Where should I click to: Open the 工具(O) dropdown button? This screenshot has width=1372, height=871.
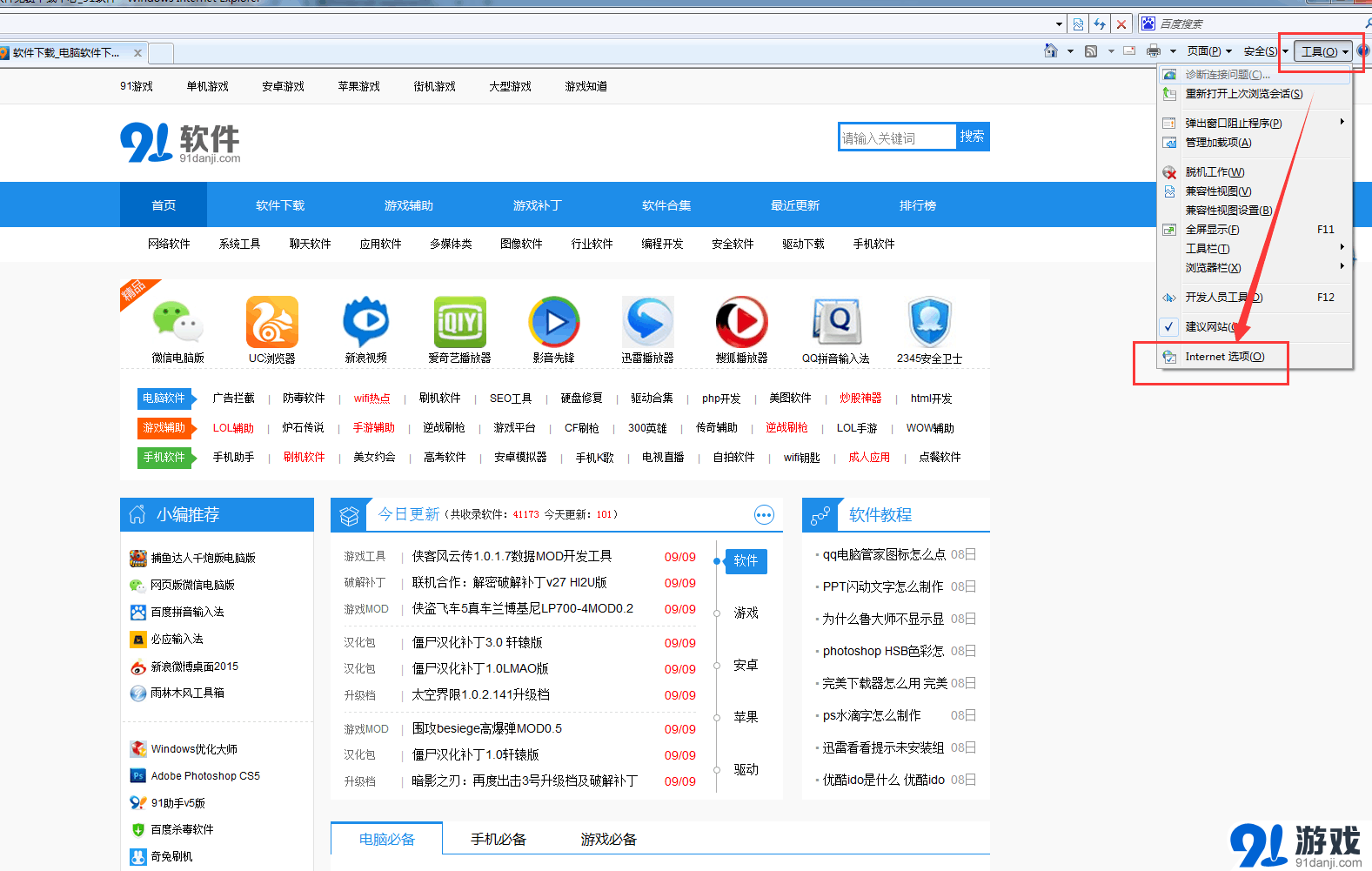tap(1324, 51)
